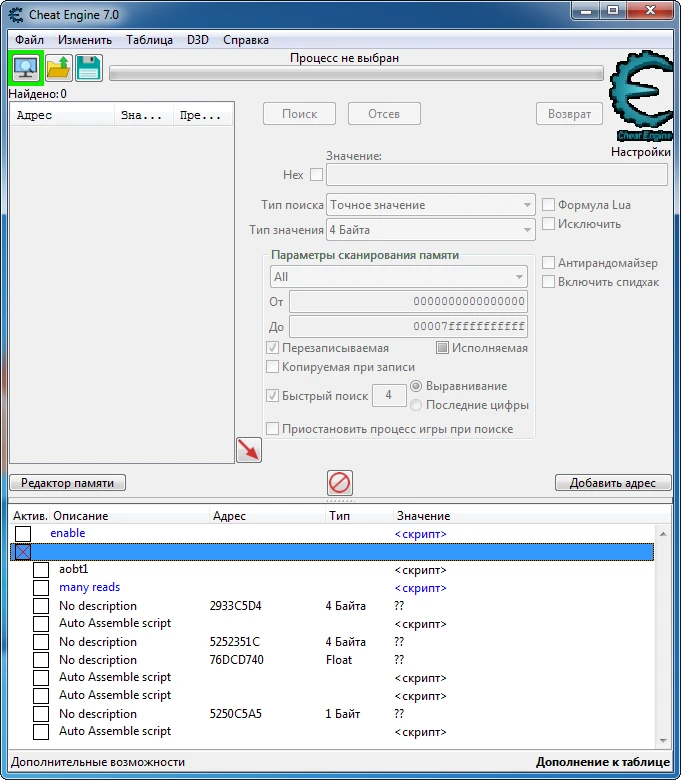Toggle the Перезаписываемая checkbox
The image size is (681, 780).
pos(273,347)
